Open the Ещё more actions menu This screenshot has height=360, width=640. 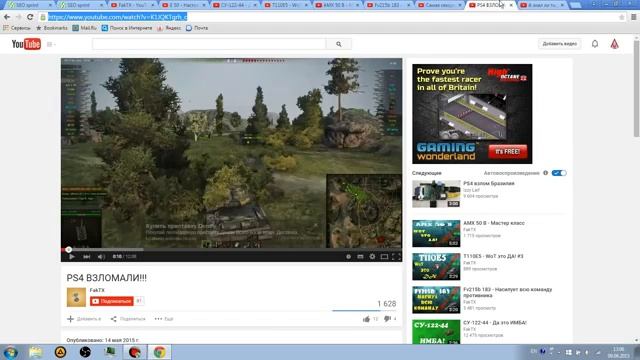[164, 319]
